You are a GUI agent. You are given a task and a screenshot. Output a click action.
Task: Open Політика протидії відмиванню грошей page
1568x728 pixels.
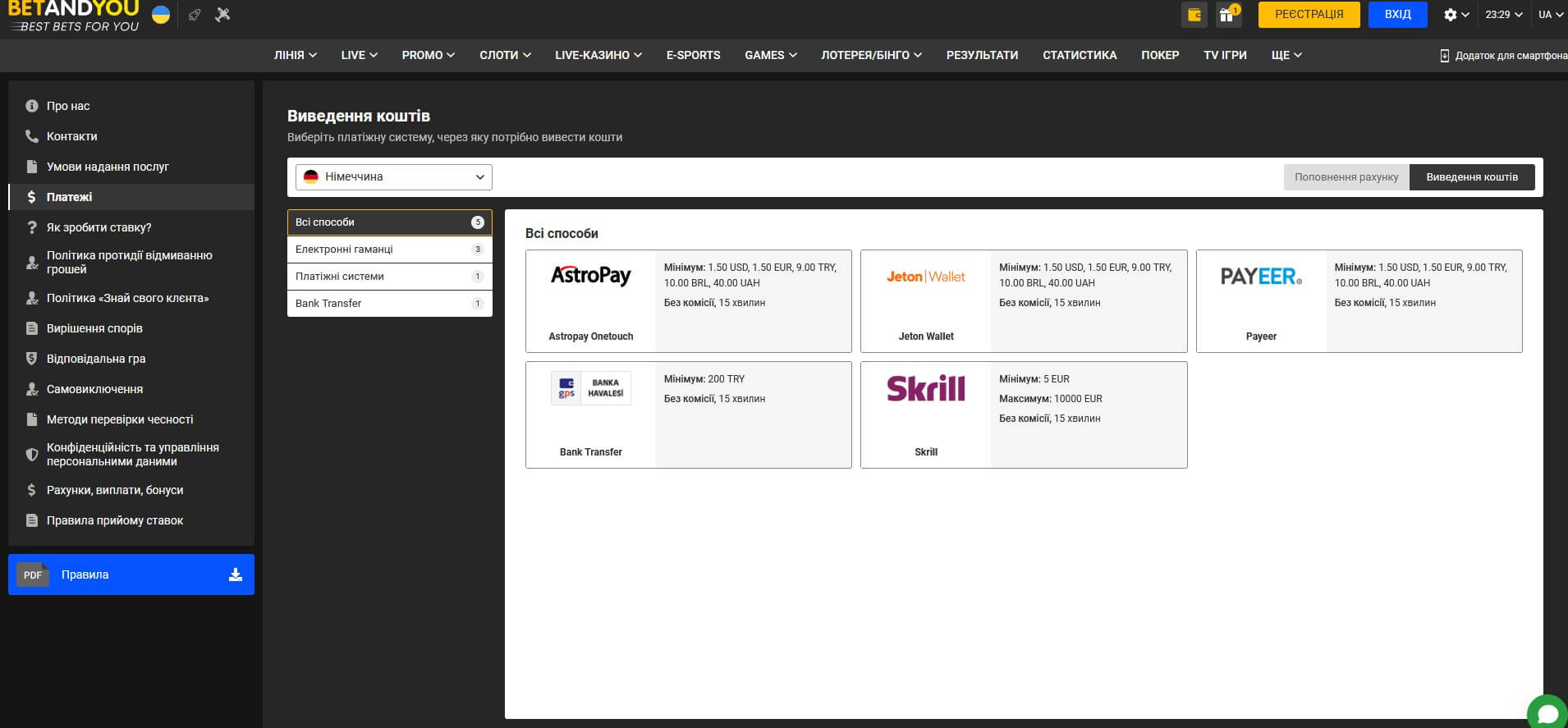130,262
